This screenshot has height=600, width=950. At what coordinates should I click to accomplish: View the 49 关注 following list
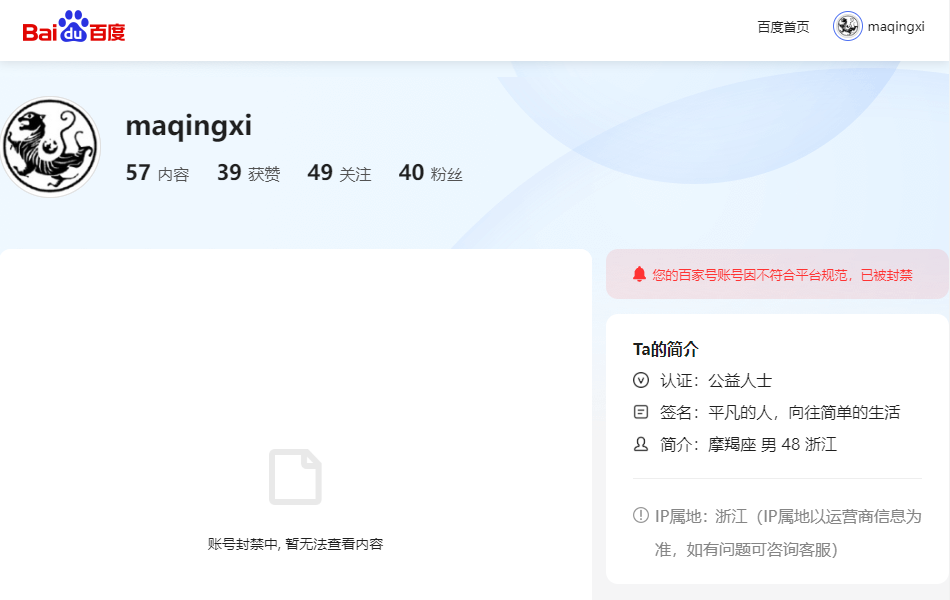(x=339, y=173)
